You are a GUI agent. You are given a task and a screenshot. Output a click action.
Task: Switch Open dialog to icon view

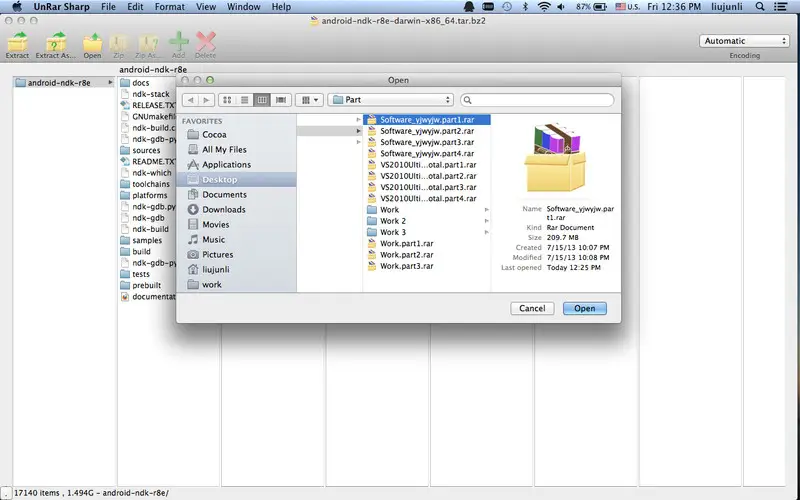[x=227, y=100]
